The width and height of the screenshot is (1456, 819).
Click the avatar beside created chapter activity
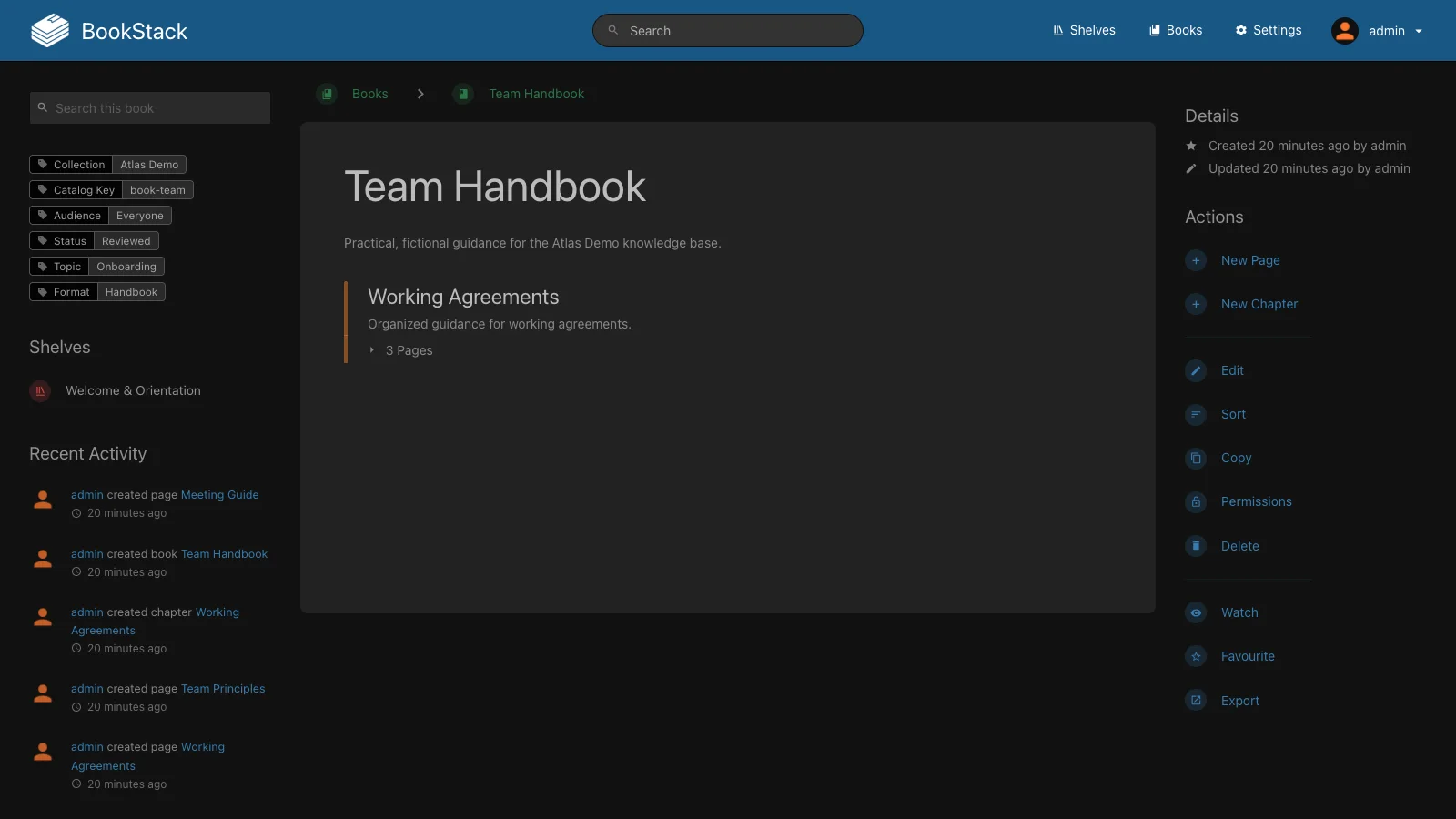(x=43, y=617)
